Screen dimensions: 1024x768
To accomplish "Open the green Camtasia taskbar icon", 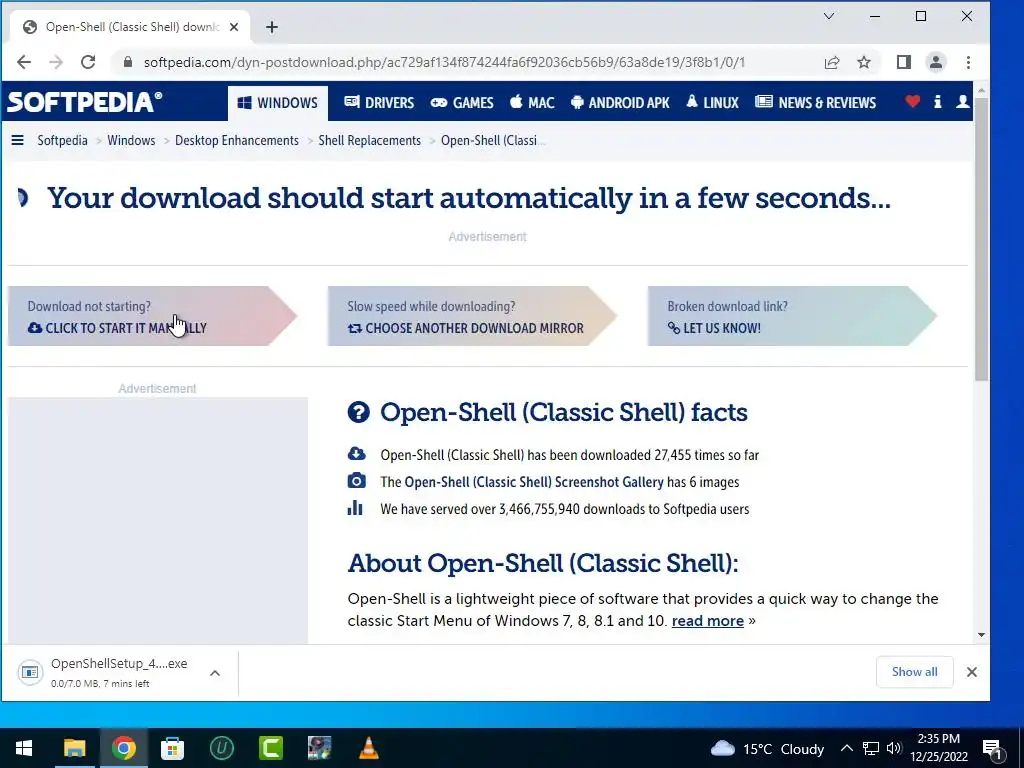I will (x=271, y=748).
